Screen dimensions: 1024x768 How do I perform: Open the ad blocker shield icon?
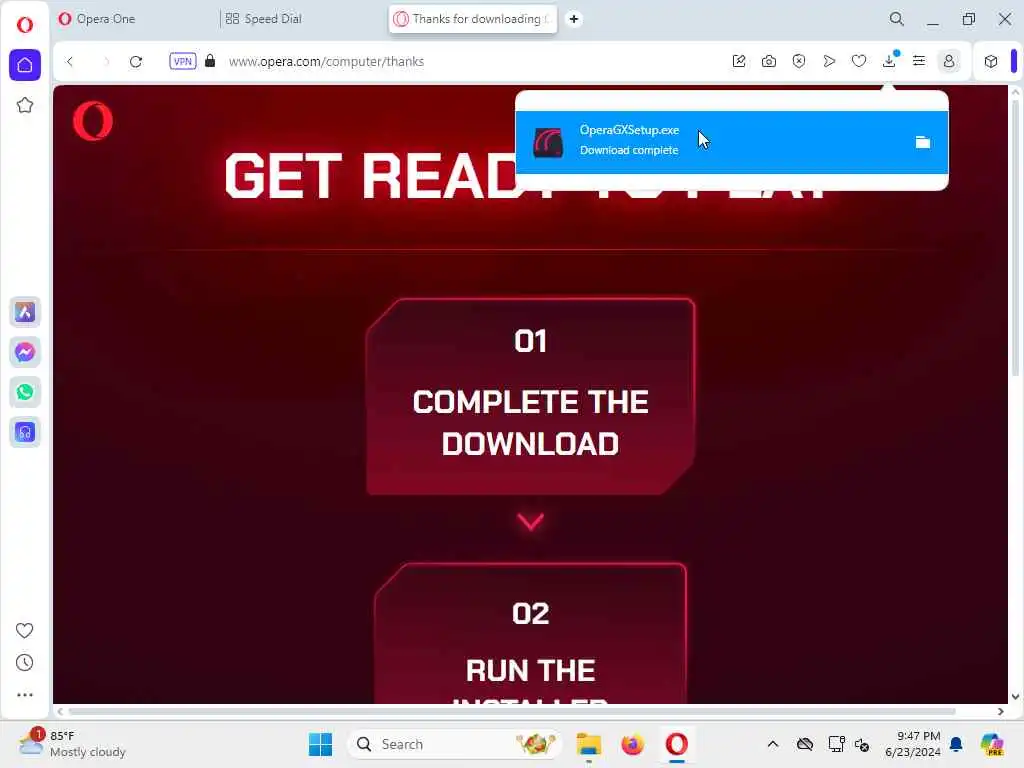(799, 61)
